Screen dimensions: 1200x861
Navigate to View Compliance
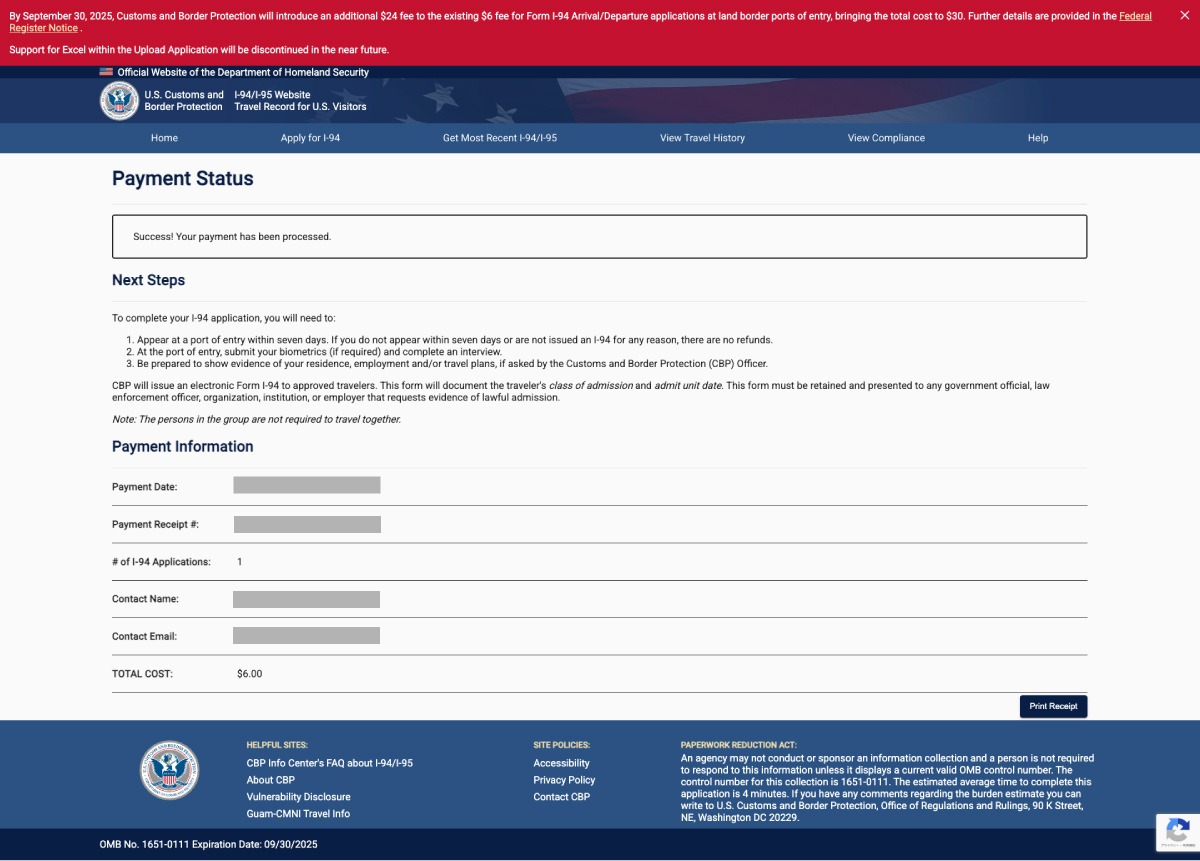[x=886, y=138]
